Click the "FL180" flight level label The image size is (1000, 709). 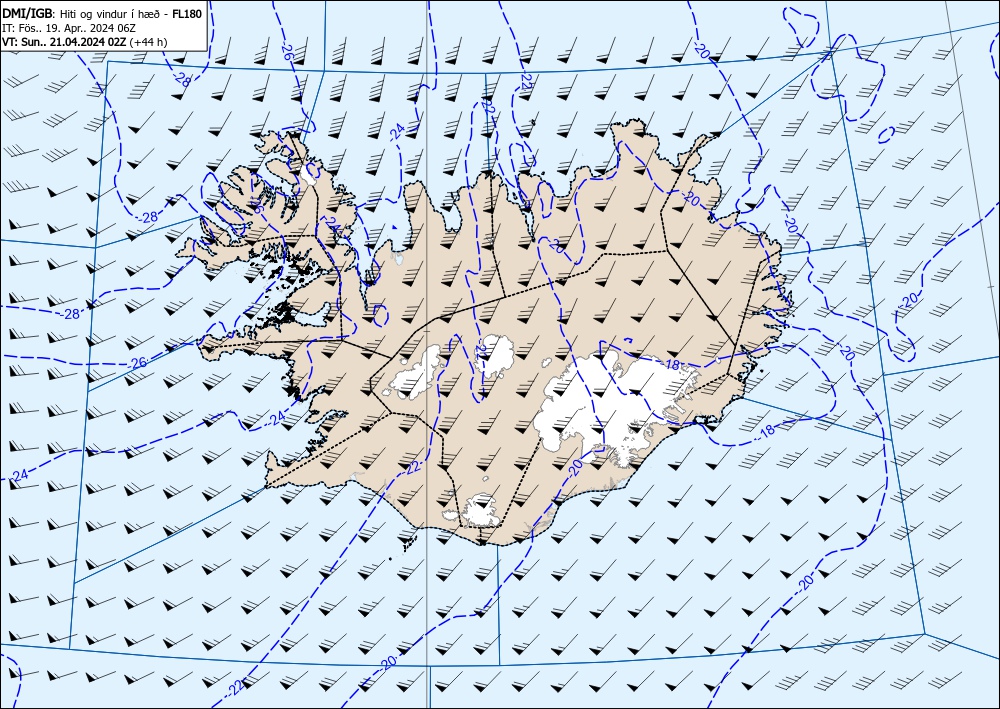(x=187, y=13)
